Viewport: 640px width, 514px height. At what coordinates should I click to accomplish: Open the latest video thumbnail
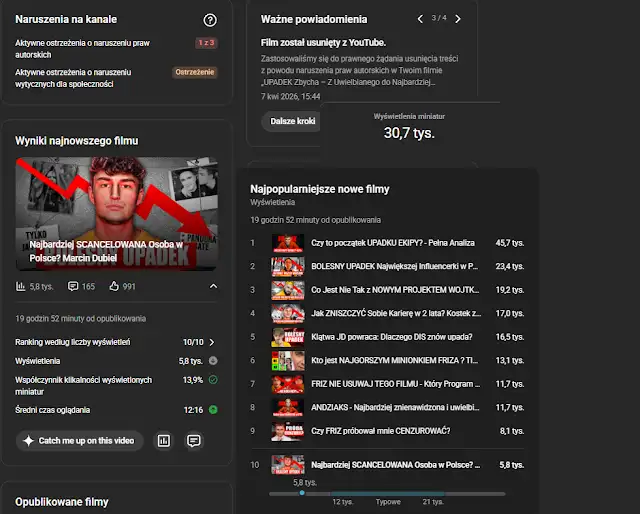tap(116, 214)
